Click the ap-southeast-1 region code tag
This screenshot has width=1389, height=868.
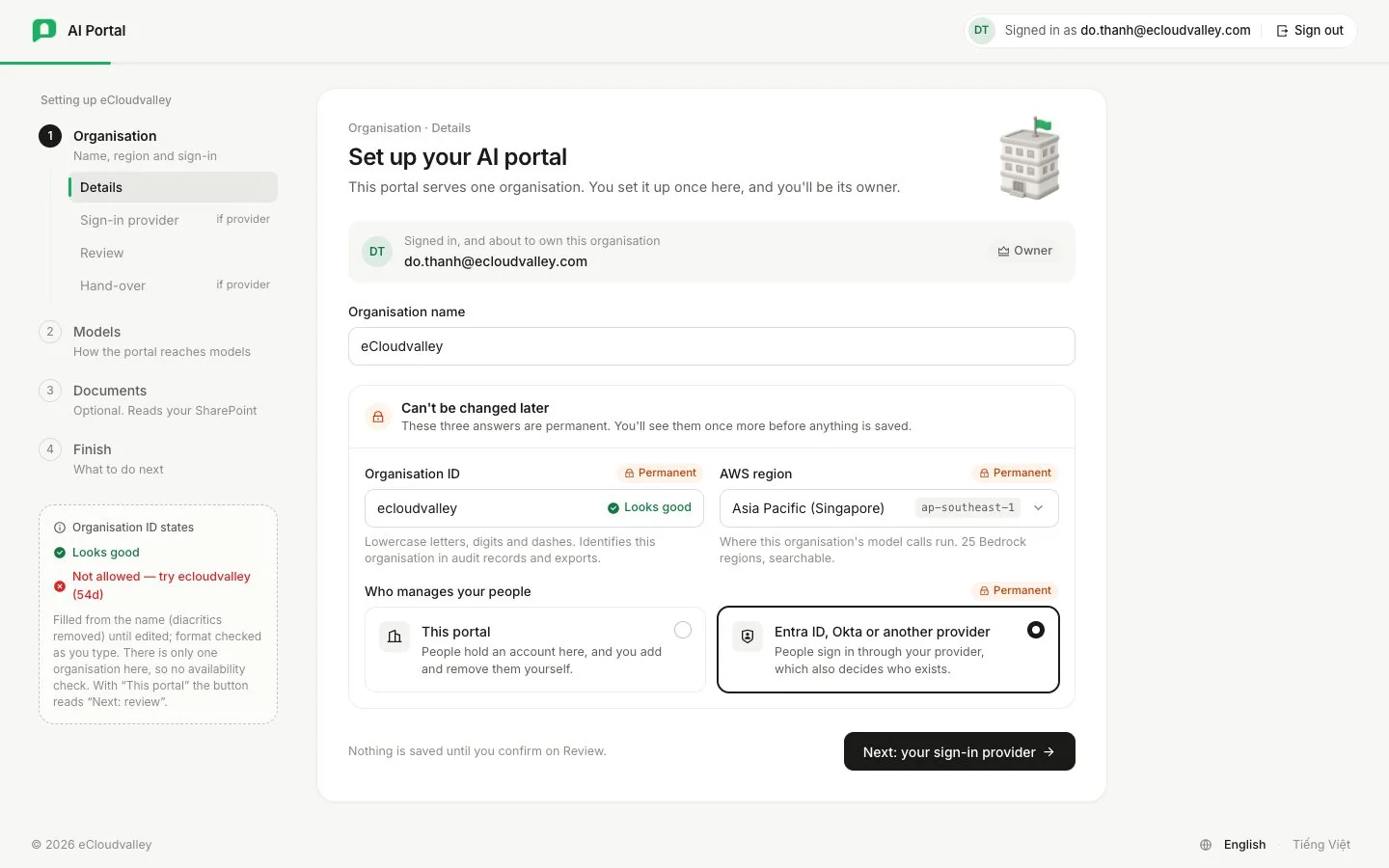click(x=967, y=508)
